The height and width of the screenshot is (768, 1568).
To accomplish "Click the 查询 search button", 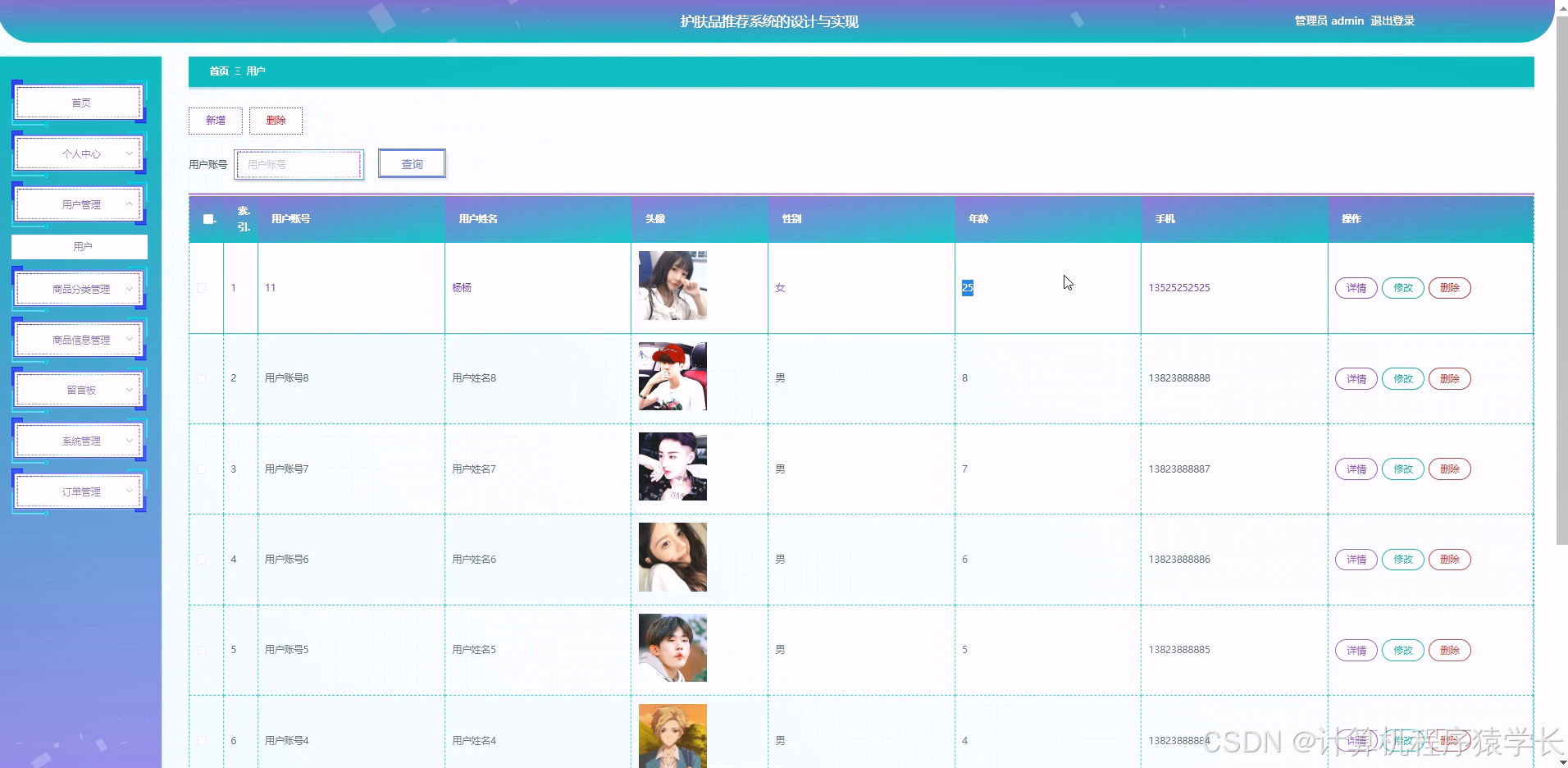I will coord(412,164).
